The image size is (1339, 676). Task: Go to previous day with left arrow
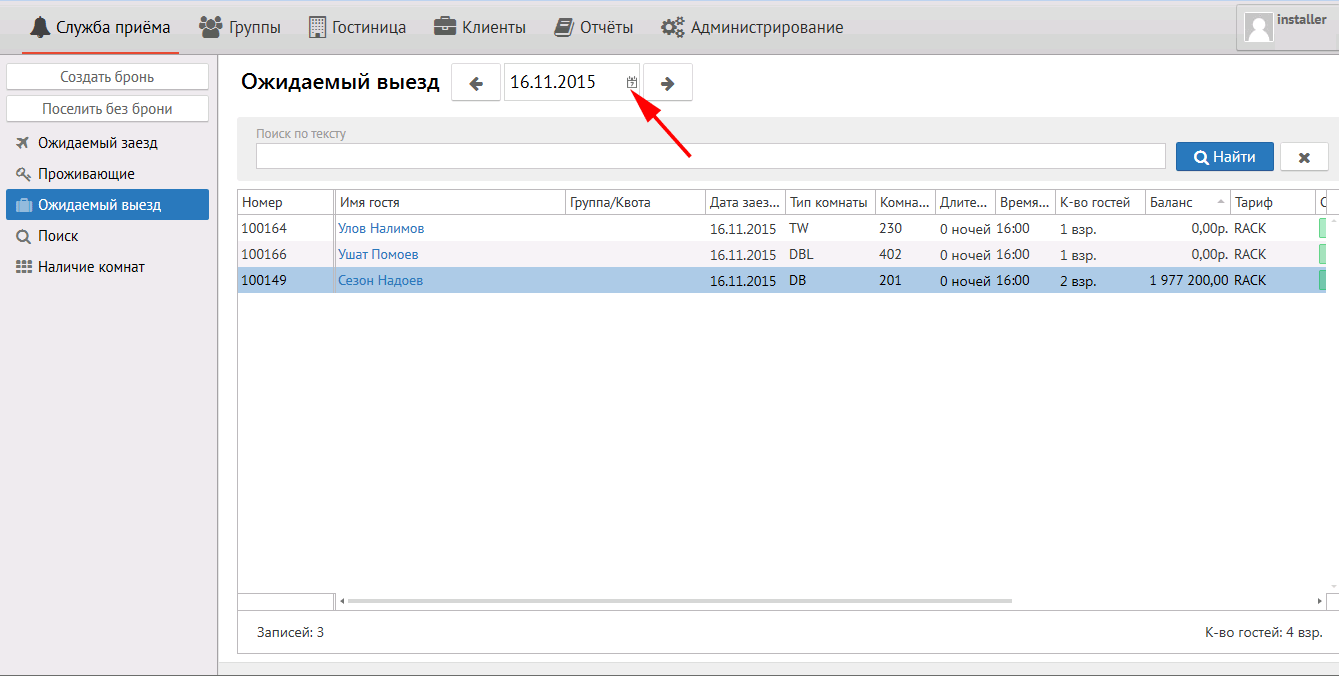pyautogui.click(x=476, y=83)
